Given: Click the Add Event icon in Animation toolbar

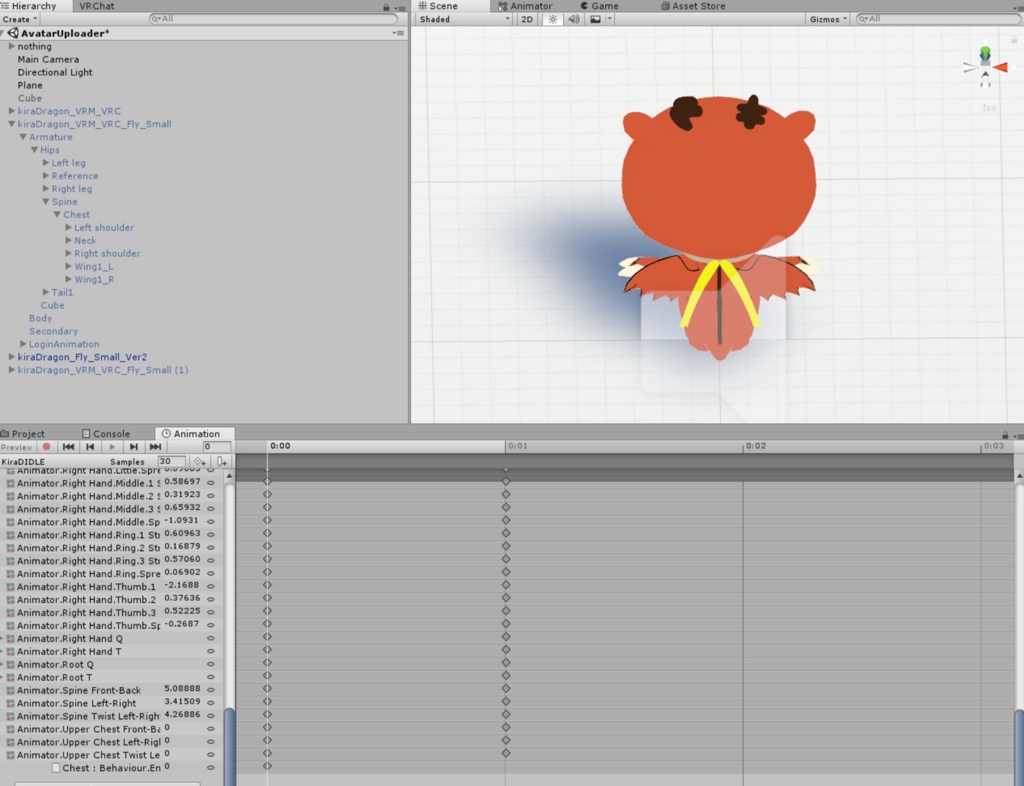Looking at the screenshot, I should (221, 461).
